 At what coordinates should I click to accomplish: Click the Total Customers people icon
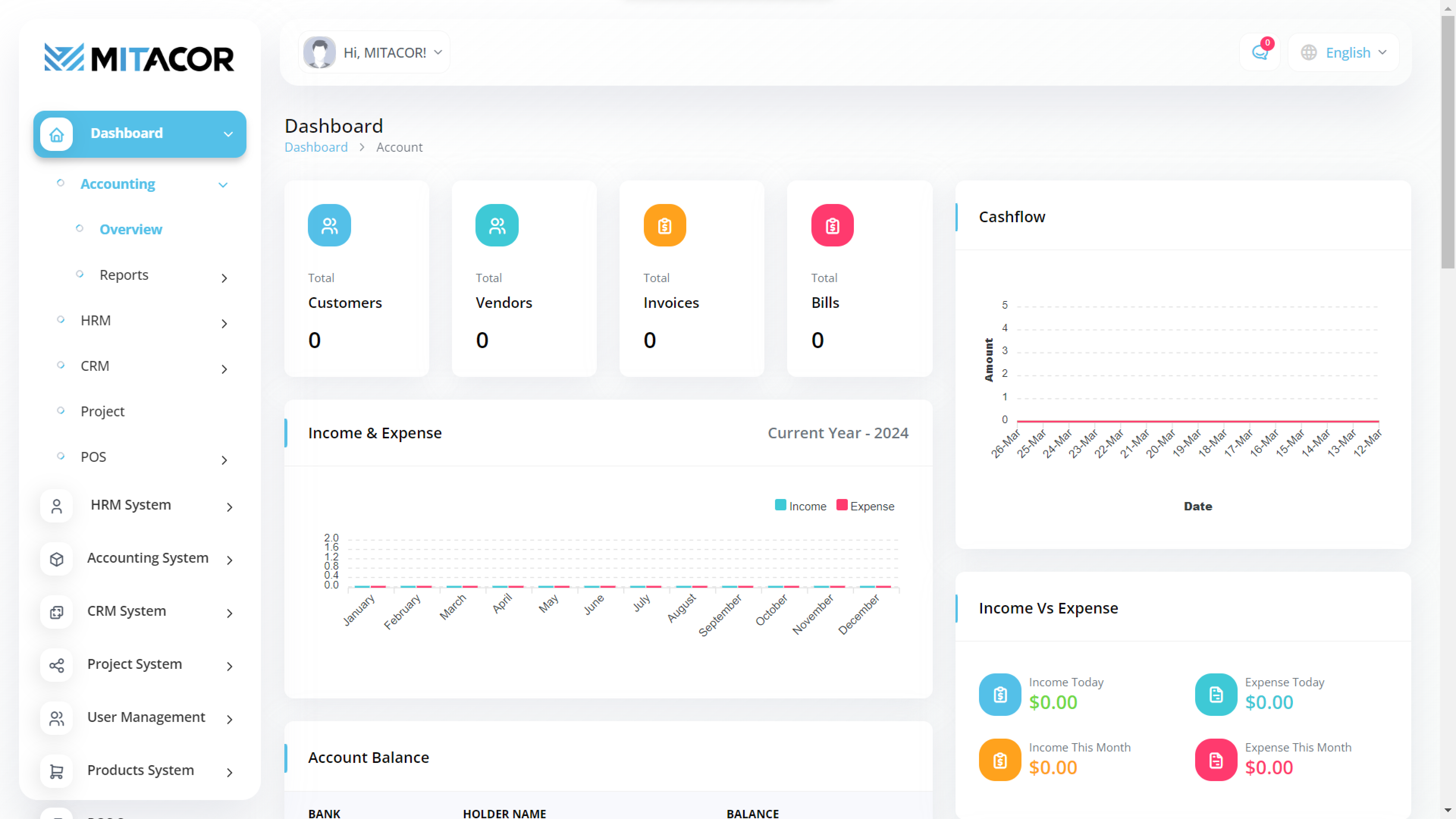329,226
